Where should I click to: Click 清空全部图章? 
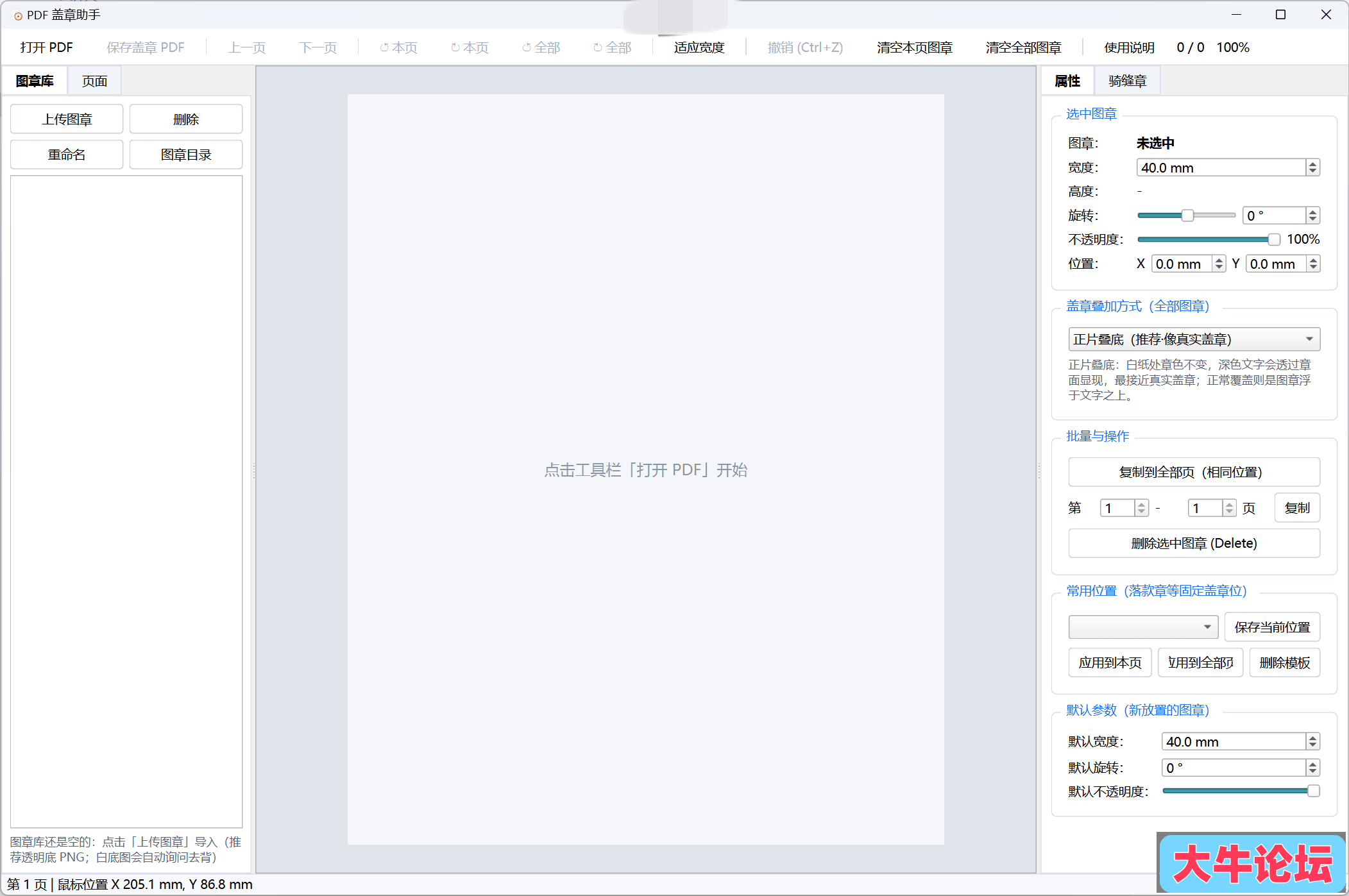(x=1024, y=47)
